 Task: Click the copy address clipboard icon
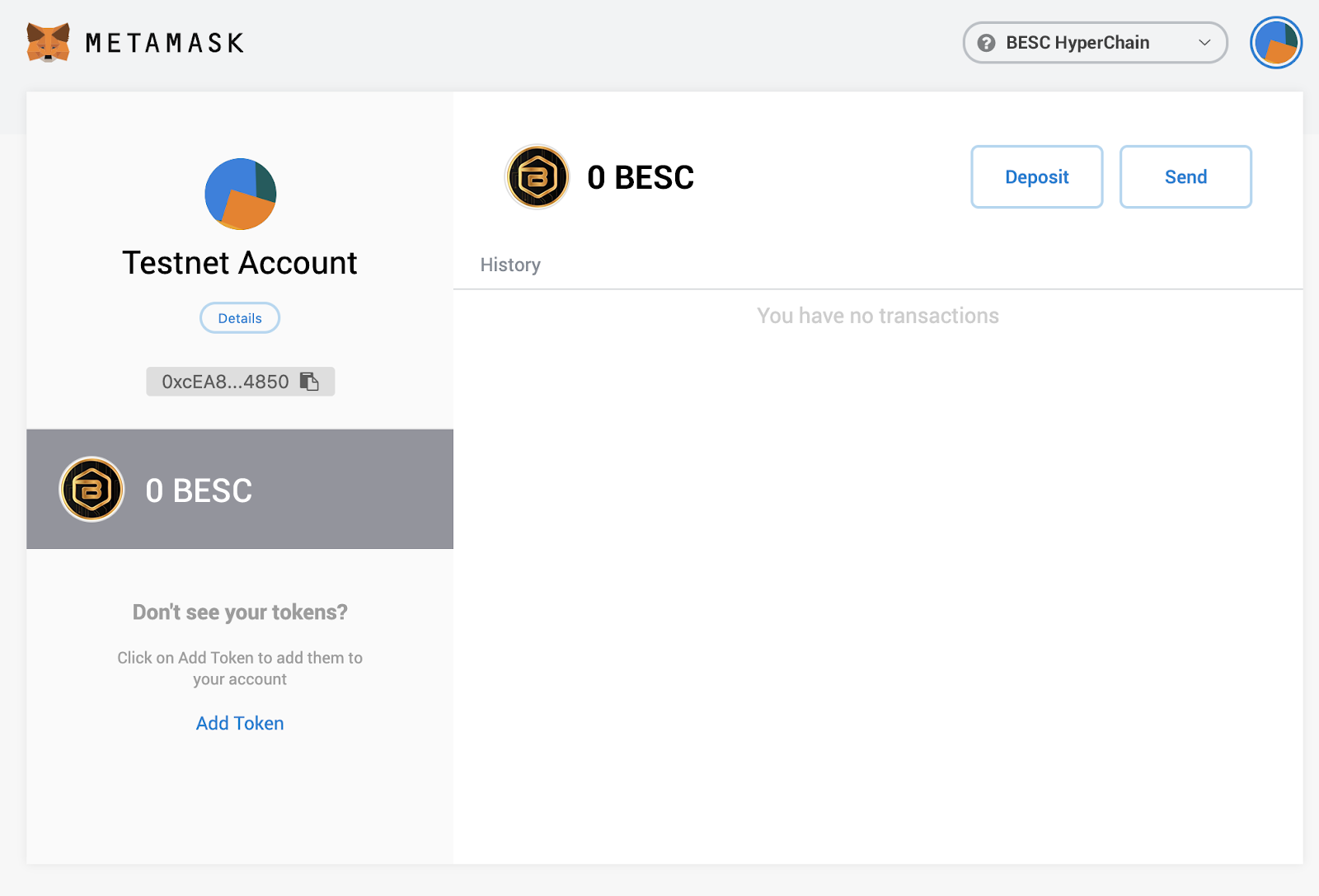click(309, 382)
